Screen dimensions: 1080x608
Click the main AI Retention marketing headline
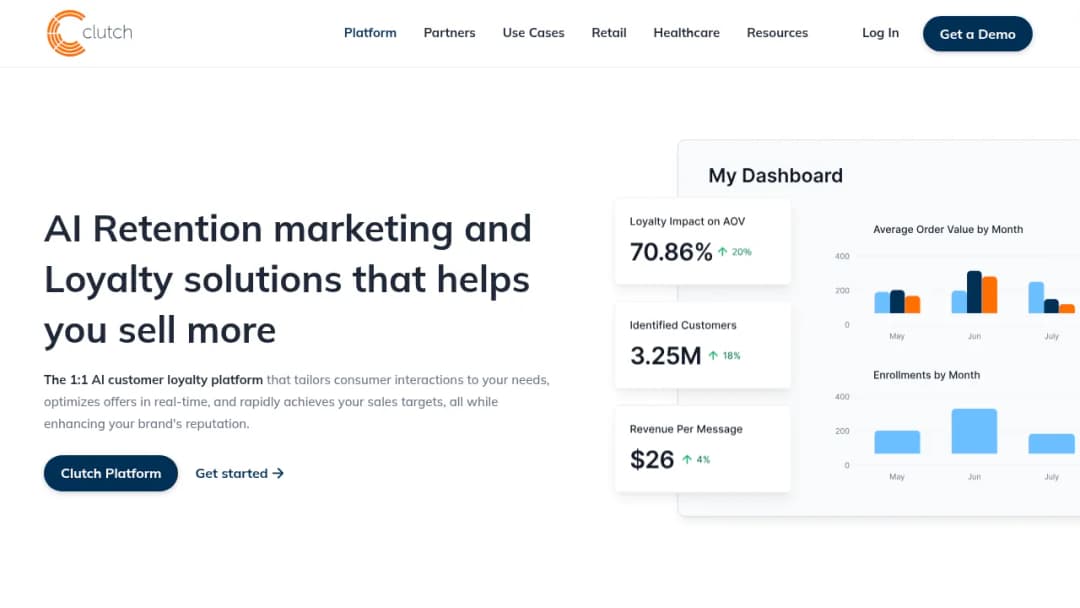(x=288, y=279)
